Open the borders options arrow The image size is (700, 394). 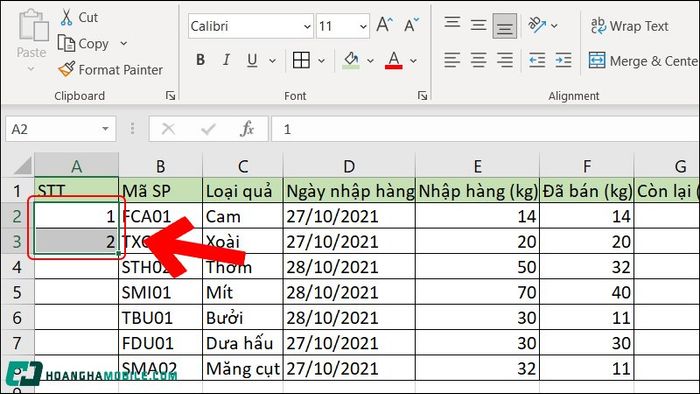[x=321, y=61]
